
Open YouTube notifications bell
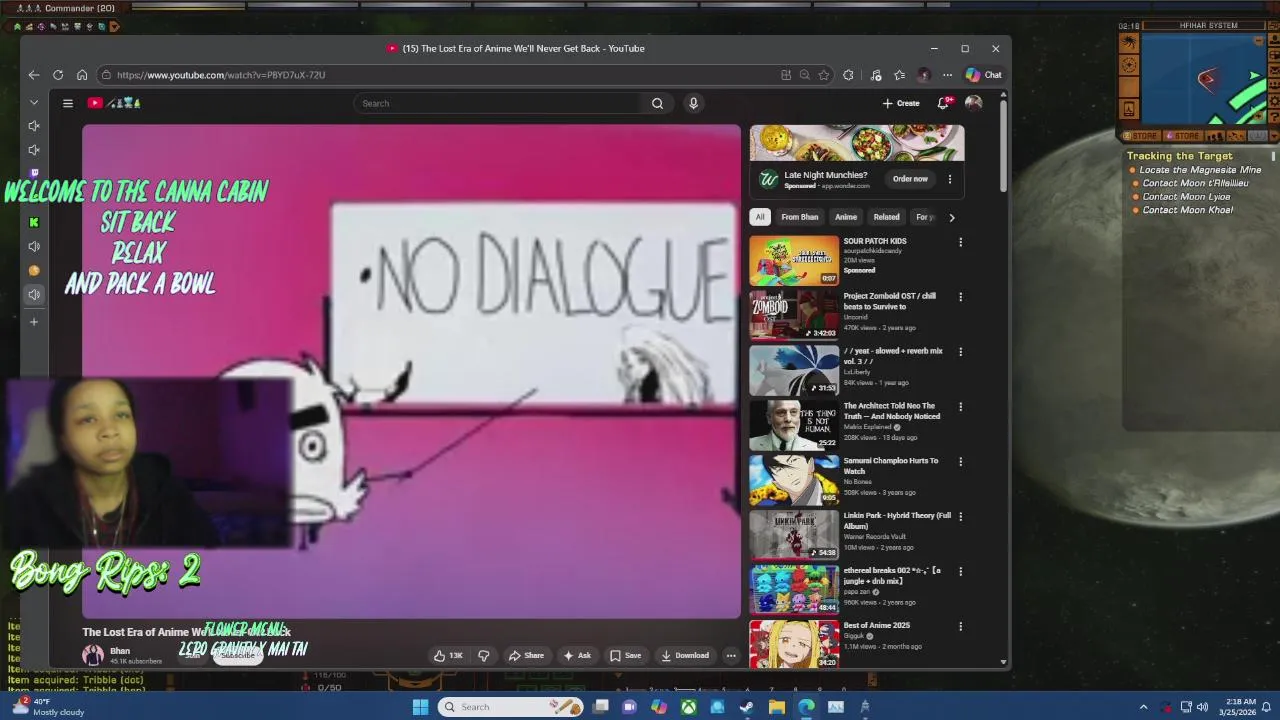(x=943, y=103)
